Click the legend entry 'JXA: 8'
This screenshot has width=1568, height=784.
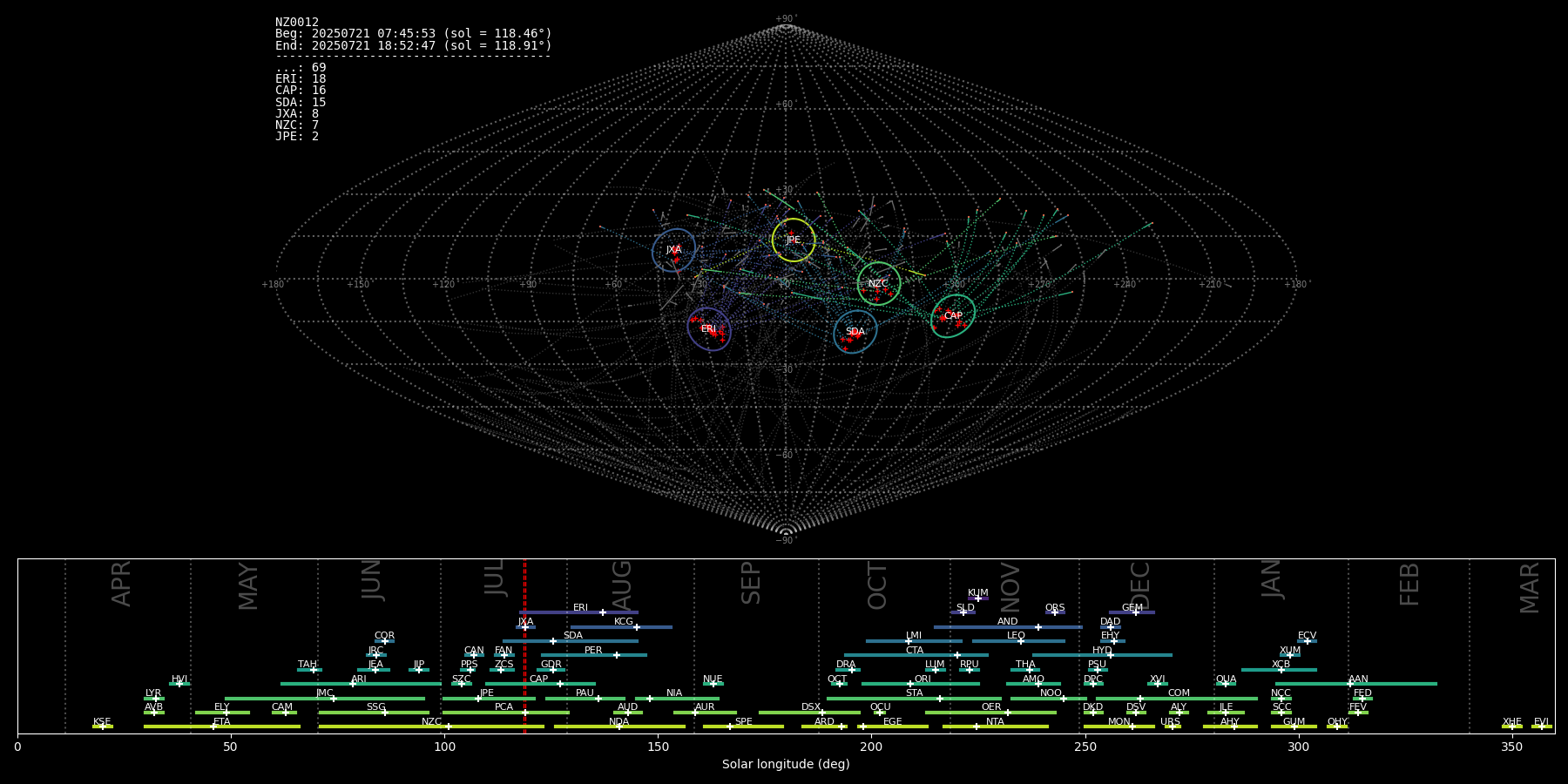[297, 114]
